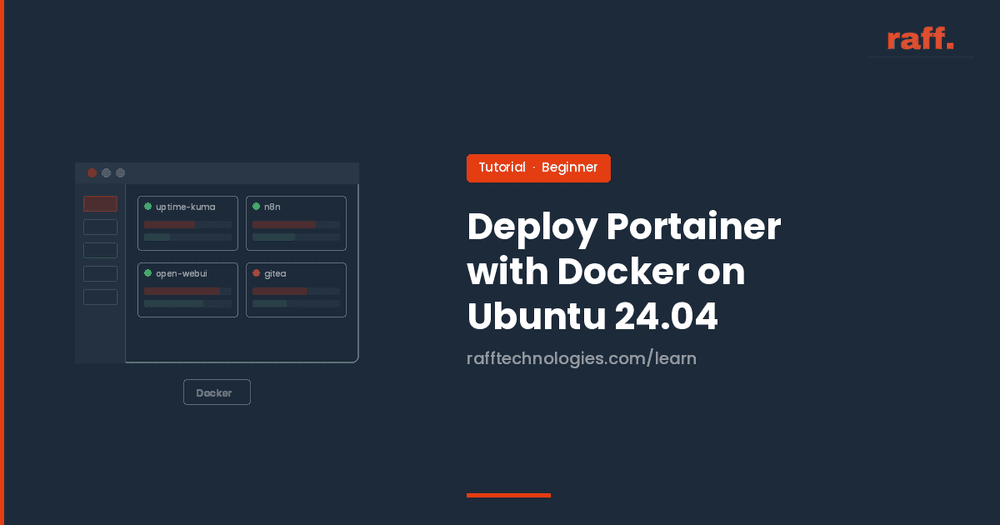The image size is (1000, 525).
Task: Select the Tutorial · Beginner badge
Action: [x=538, y=168]
